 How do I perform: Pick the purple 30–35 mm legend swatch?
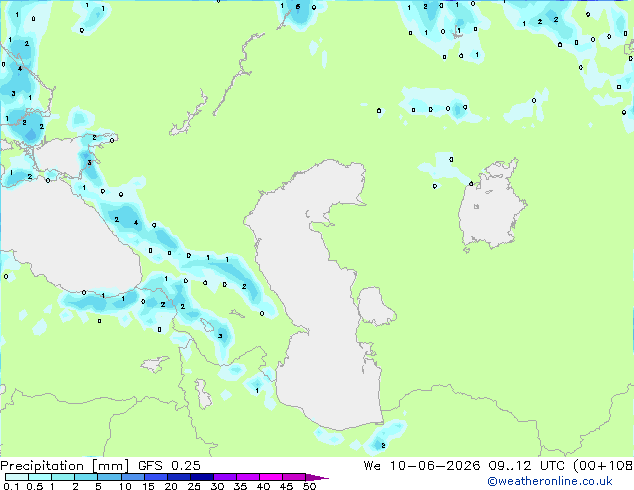pos(225,477)
